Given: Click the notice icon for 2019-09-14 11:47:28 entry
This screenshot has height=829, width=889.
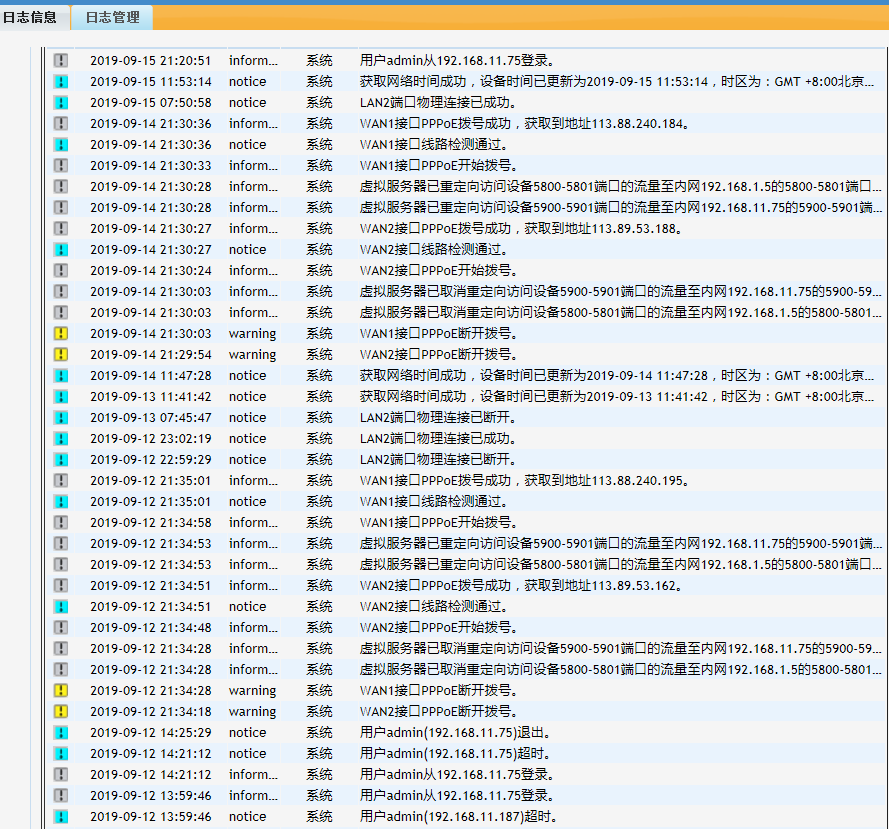Looking at the screenshot, I should point(61,375).
